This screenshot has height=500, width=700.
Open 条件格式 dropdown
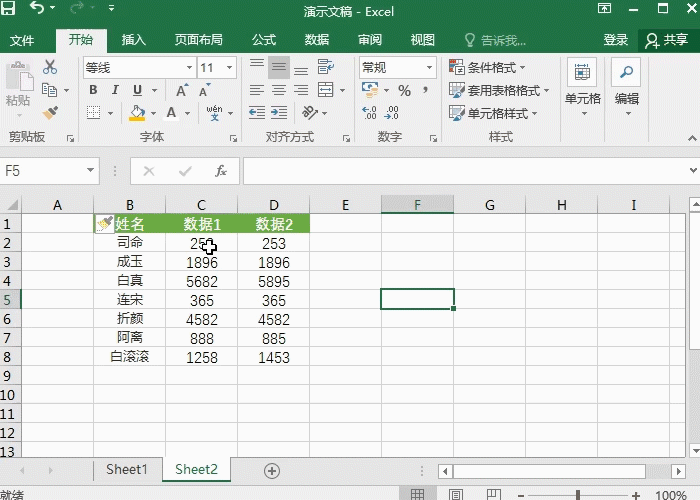coord(487,67)
